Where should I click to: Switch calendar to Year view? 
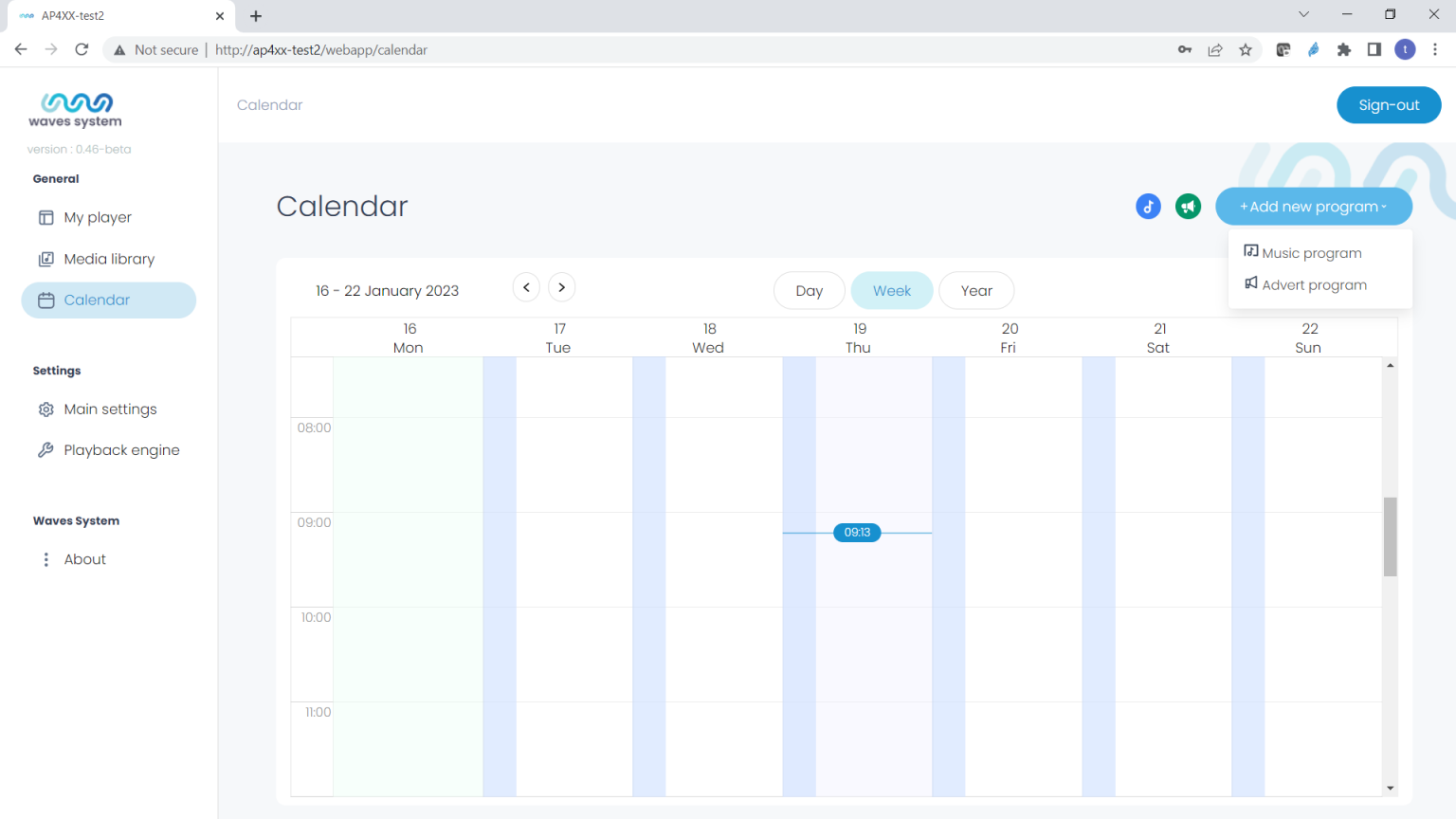tap(976, 291)
